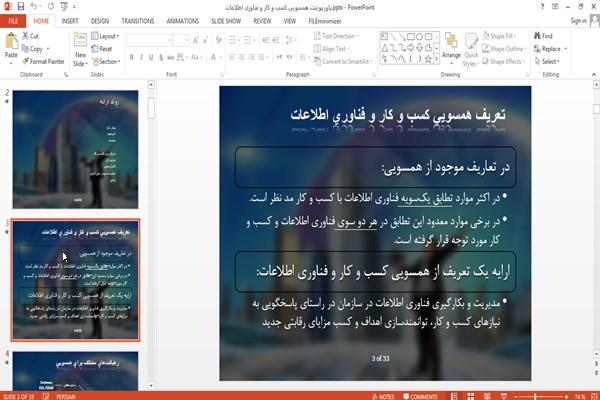Click the Redo/Repeat icon
The image size is (600, 400).
click(51, 7)
